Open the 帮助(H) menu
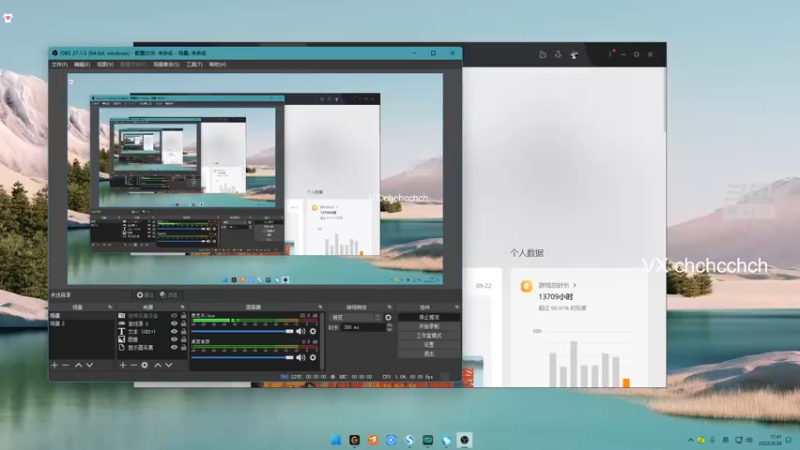800x450 pixels. coord(217,65)
